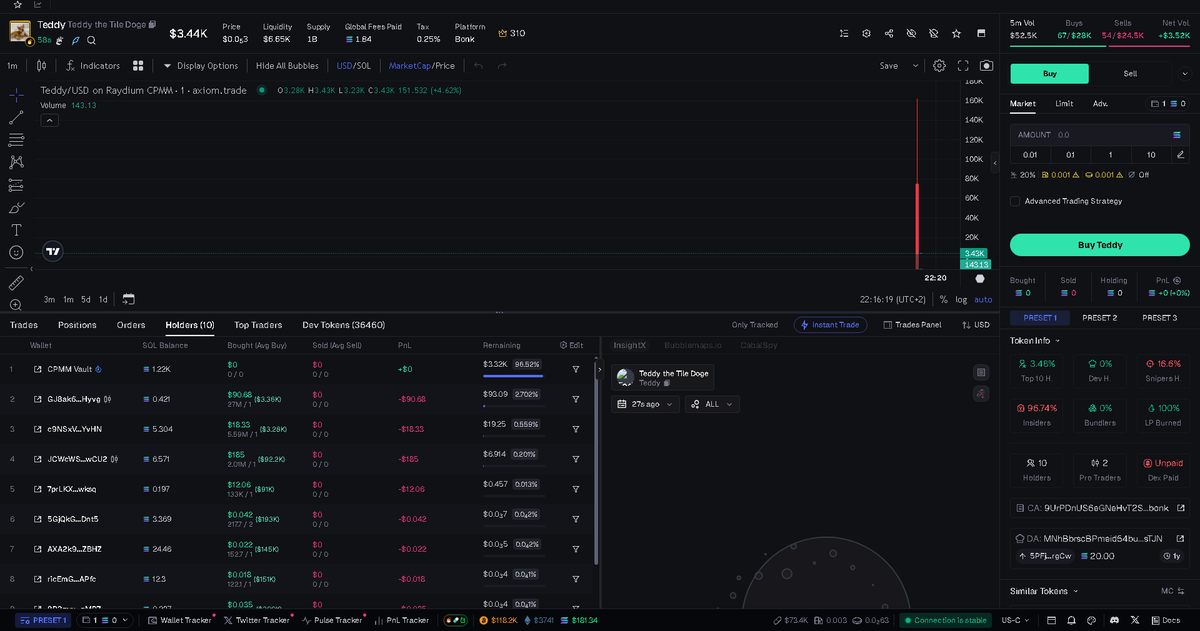Open Dev Tokens (36460) tab
Image resolution: width=1200 pixels, height=631 pixels.
click(x=343, y=325)
